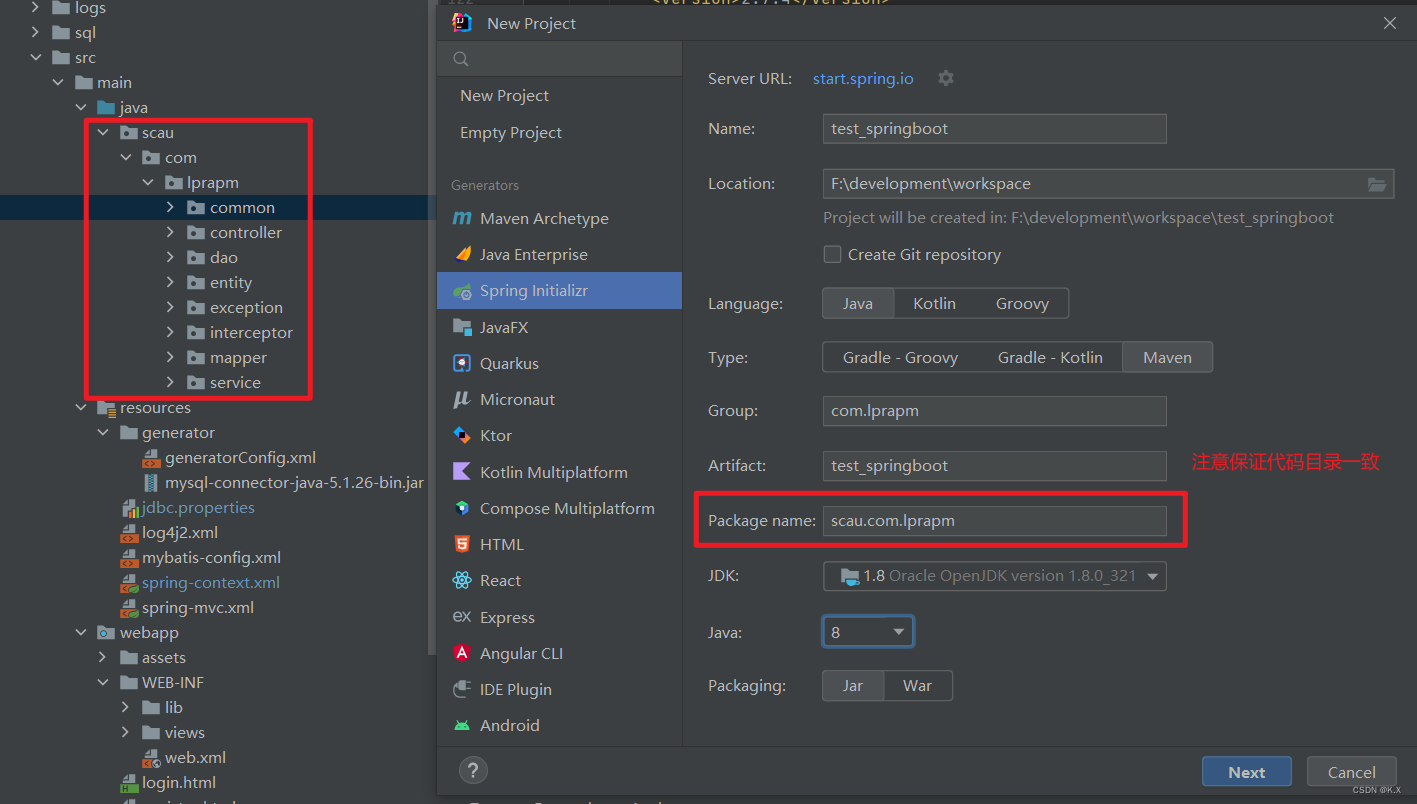This screenshot has width=1417, height=804.
Task: Click the Cancel button
Action: pyautogui.click(x=1352, y=772)
